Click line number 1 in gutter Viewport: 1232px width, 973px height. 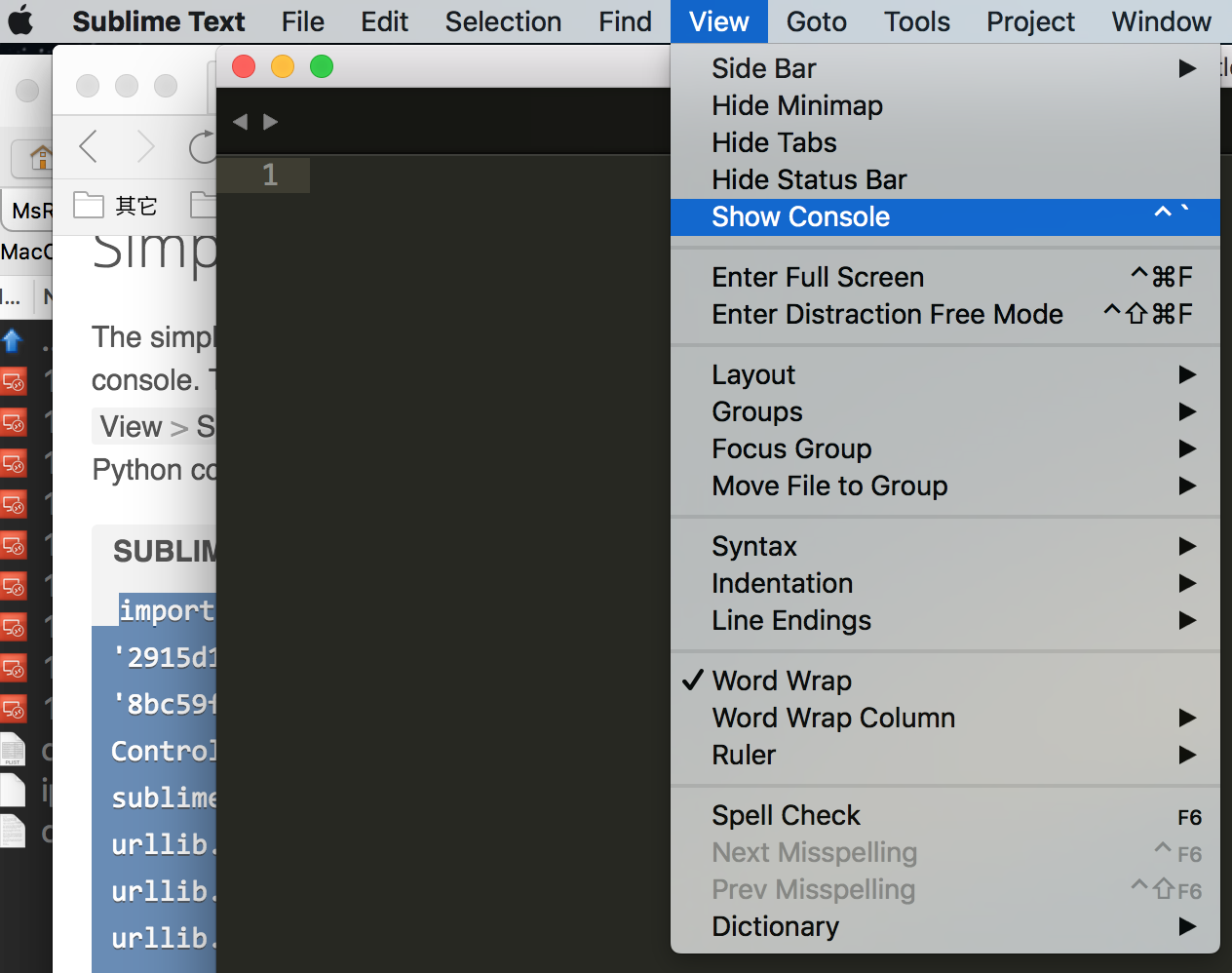click(270, 175)
